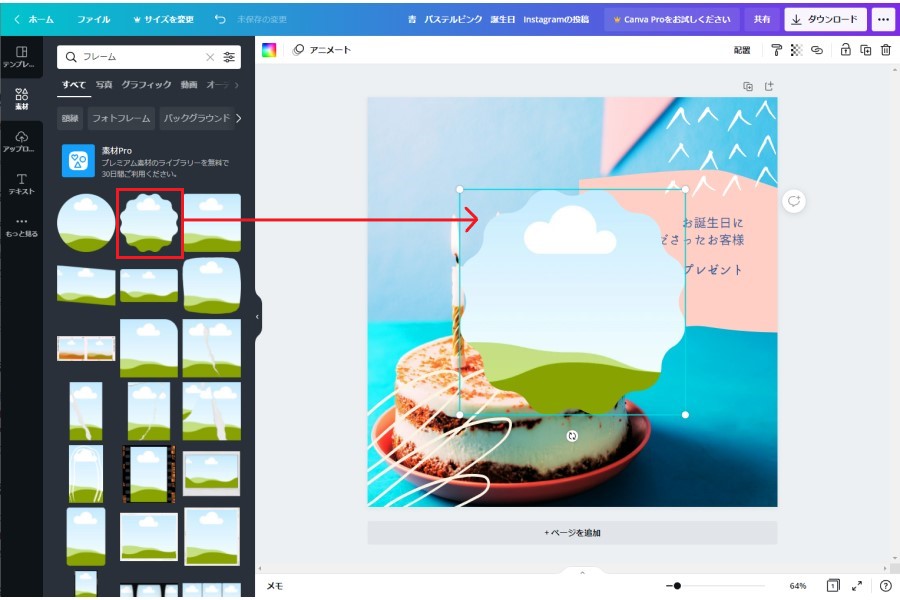Select the circle frame thumbnail
The image size is (900, 600).
[x=85, y=222]
